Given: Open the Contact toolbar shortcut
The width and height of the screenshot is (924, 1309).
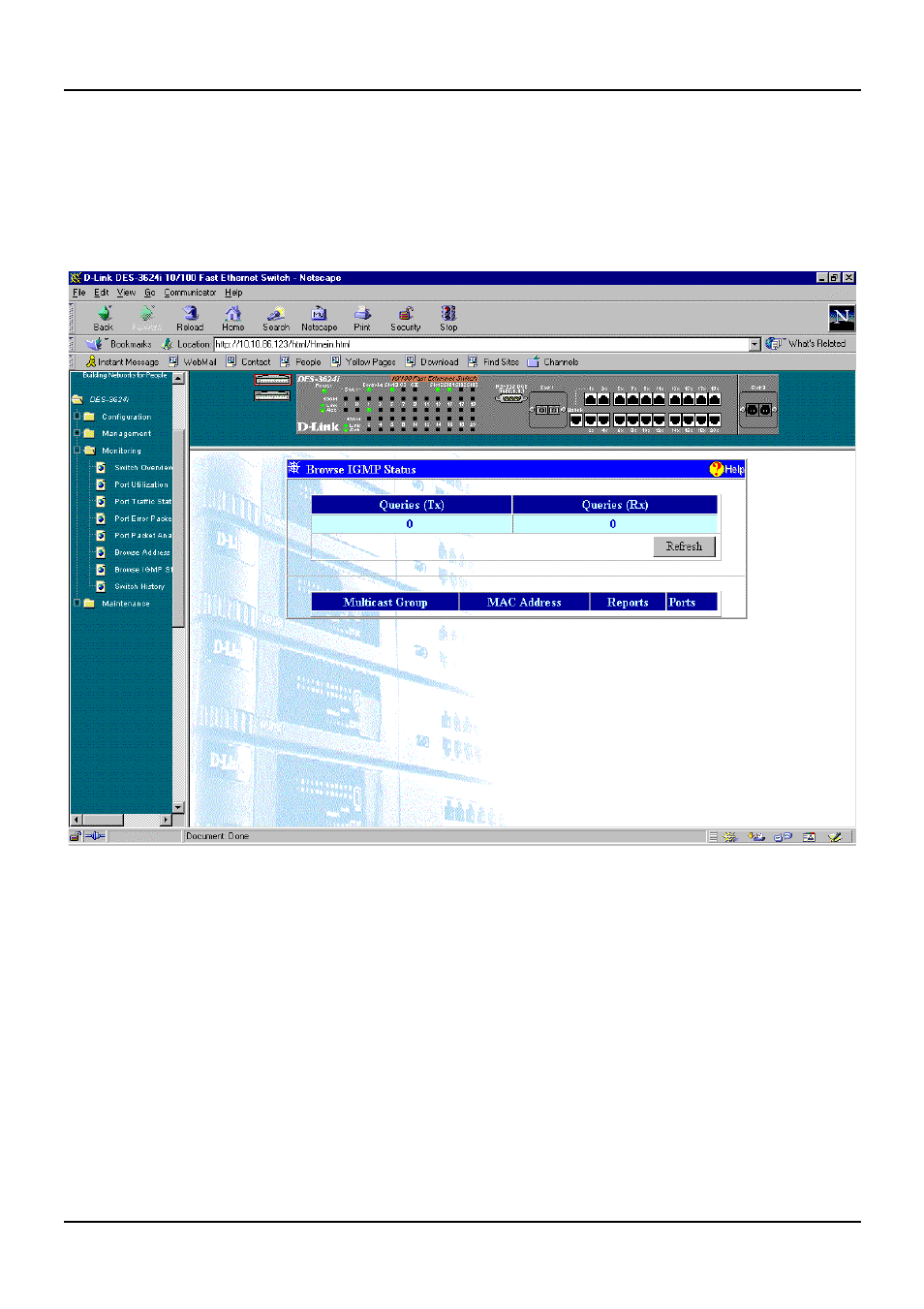Looking at the screenshot, I should point(249,362).
